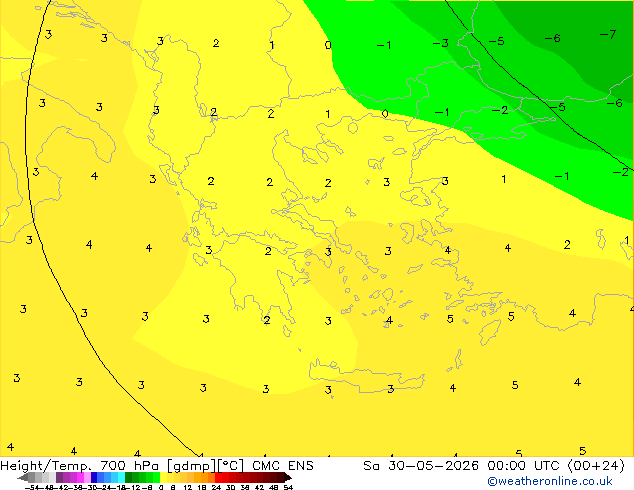Screen dimensions: 634x490
Task: Click the Height/Temp. 700 hPa title text
Action: pyautogui.click(x=80, y=466)
